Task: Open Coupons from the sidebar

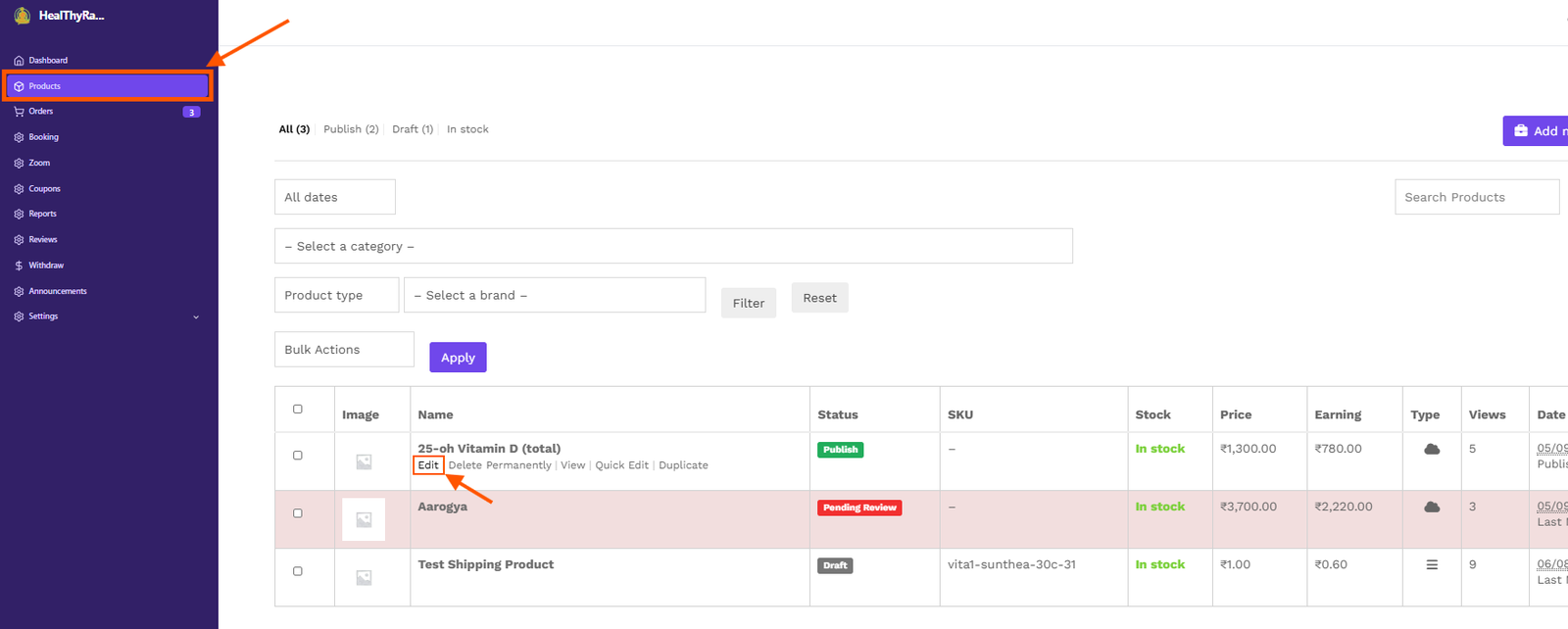Action: coord(45,189)
